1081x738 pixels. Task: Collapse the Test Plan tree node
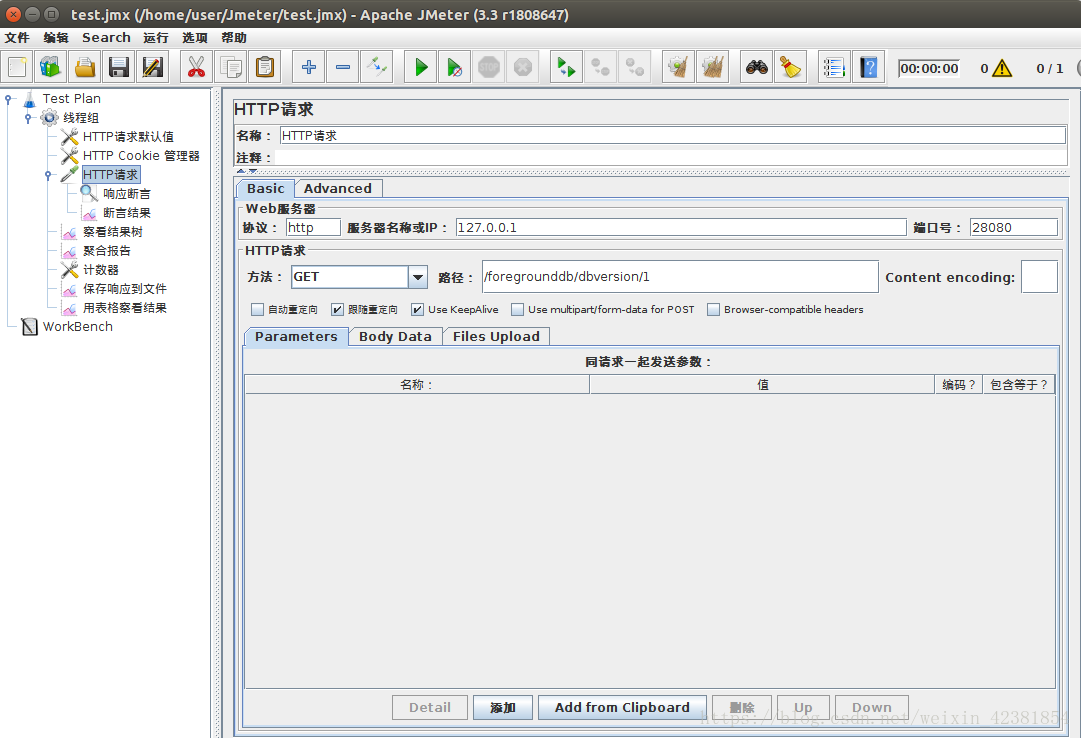pyautogui.click(x=8, y=99)
